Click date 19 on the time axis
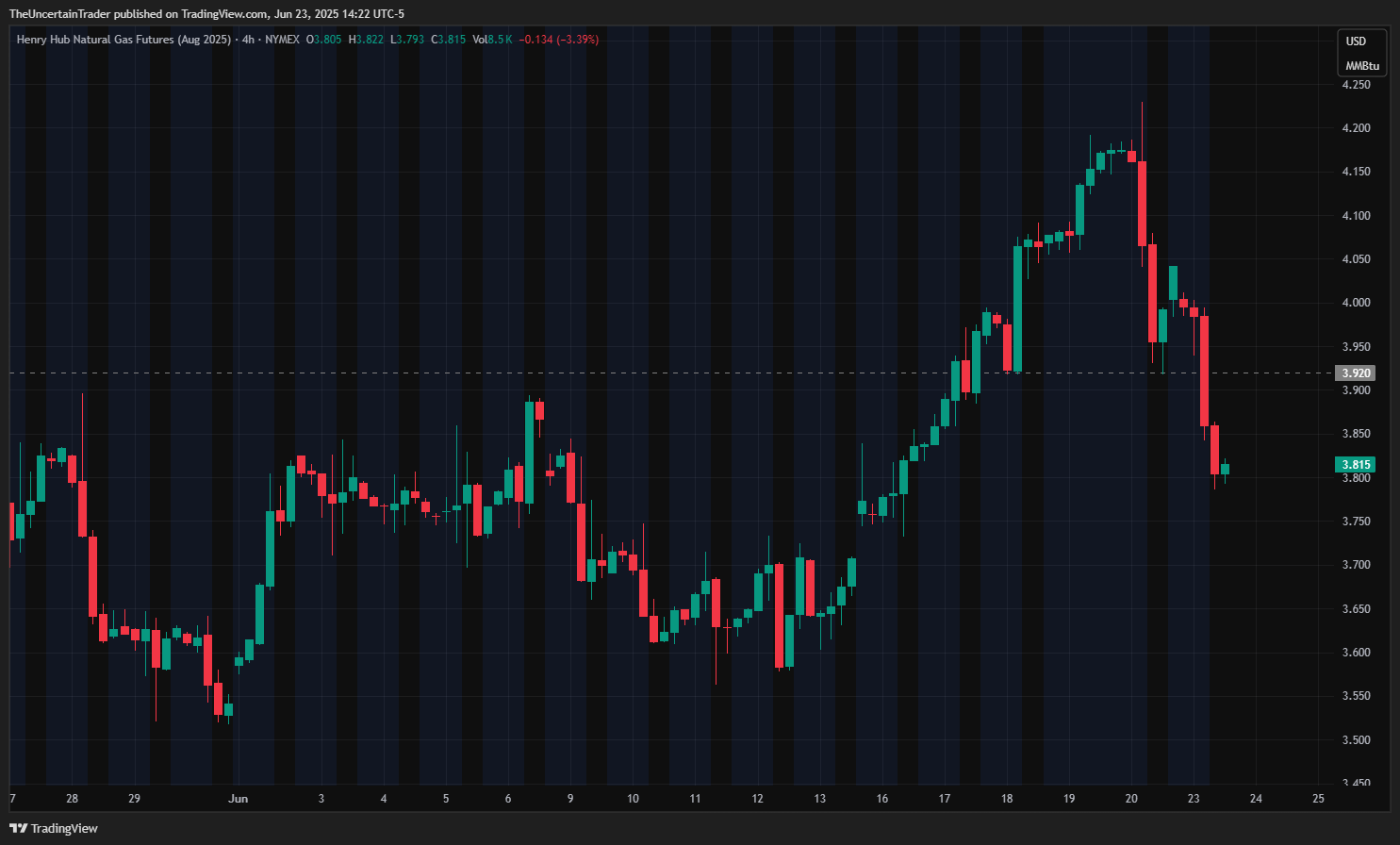This screenshot has height=845, width=1400. coord(1069,799)
